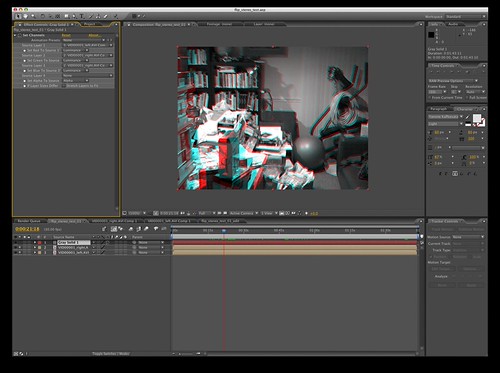Click the Reset link for Set Channels

66,35
